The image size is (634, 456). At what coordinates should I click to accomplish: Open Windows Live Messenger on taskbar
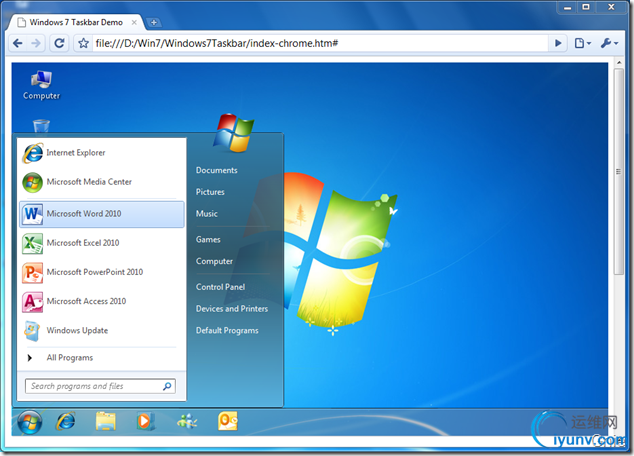coord(187,421)
